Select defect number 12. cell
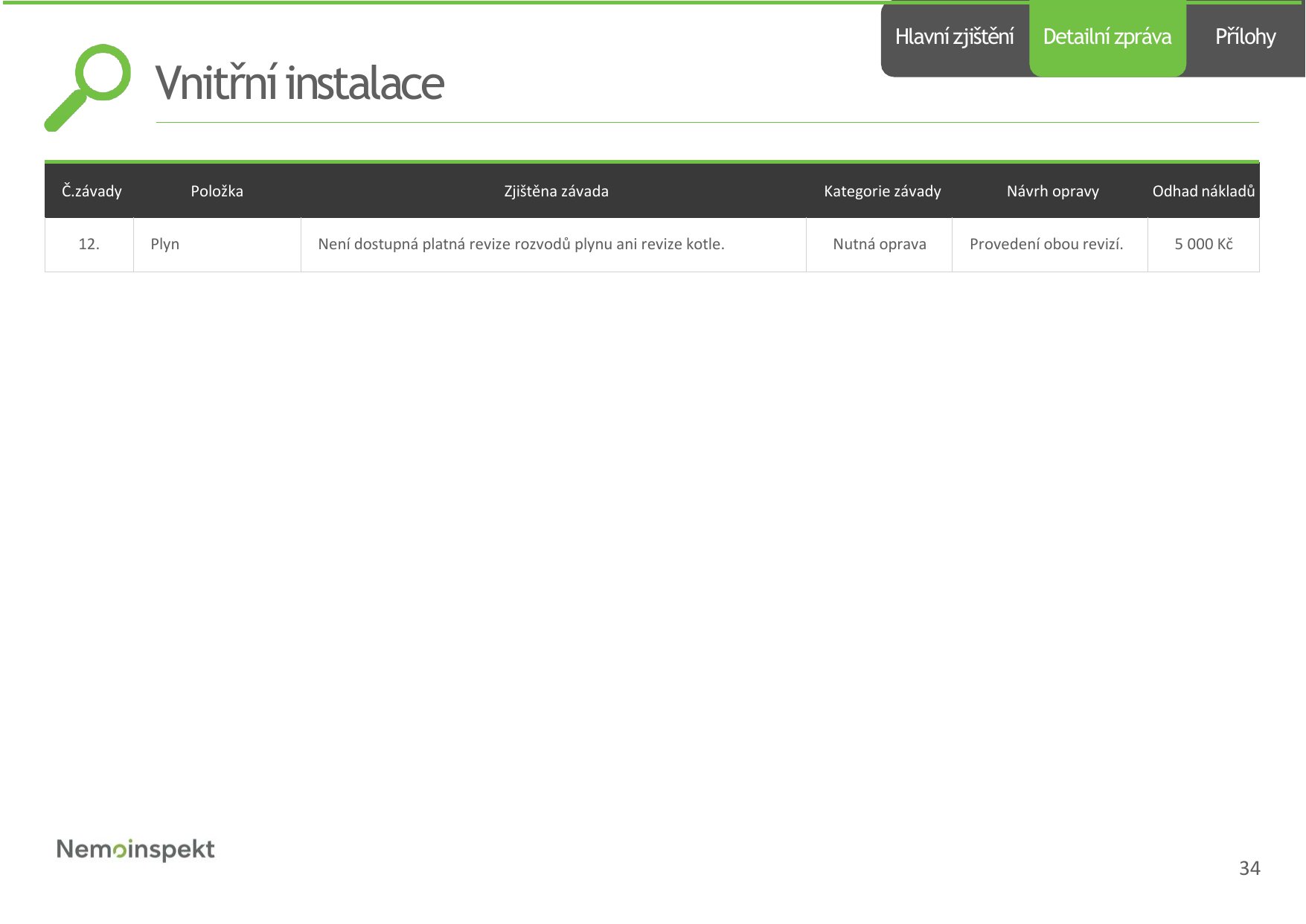Screen dimensions: 1306x924 tap(89, 245)
